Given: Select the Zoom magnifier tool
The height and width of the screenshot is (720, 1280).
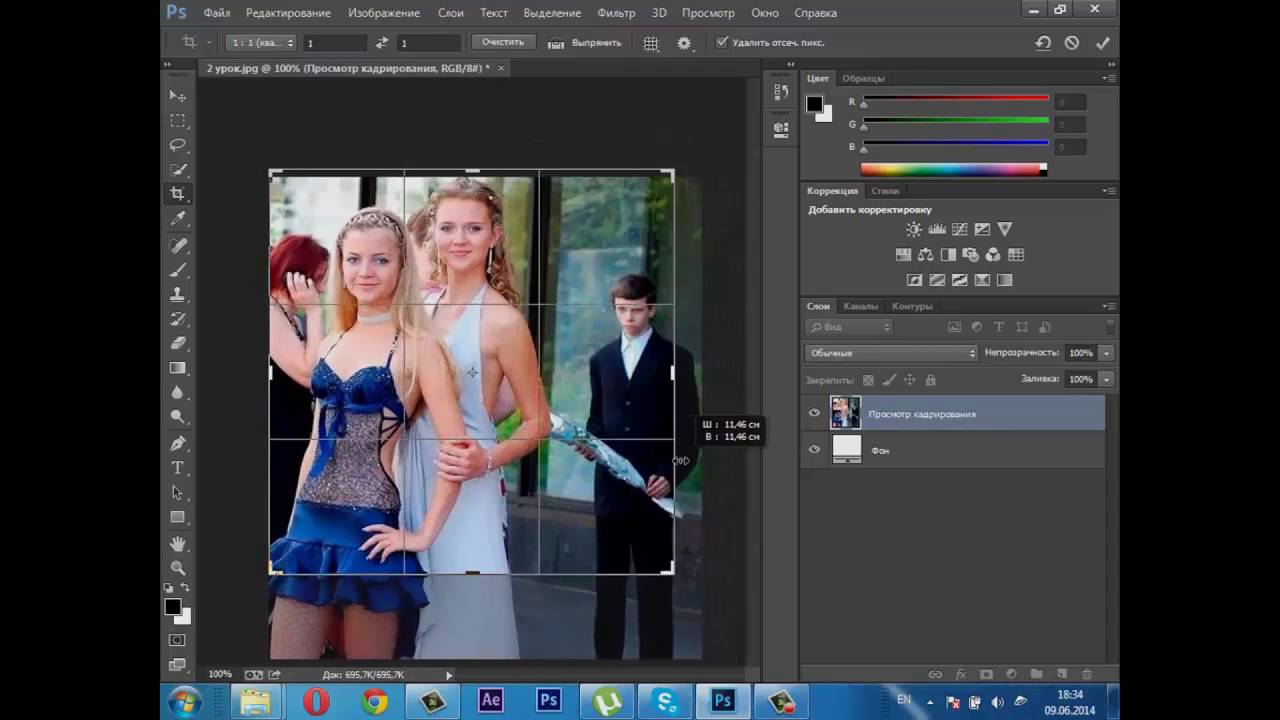Looking at the screenshot, I should coord(178,567).
